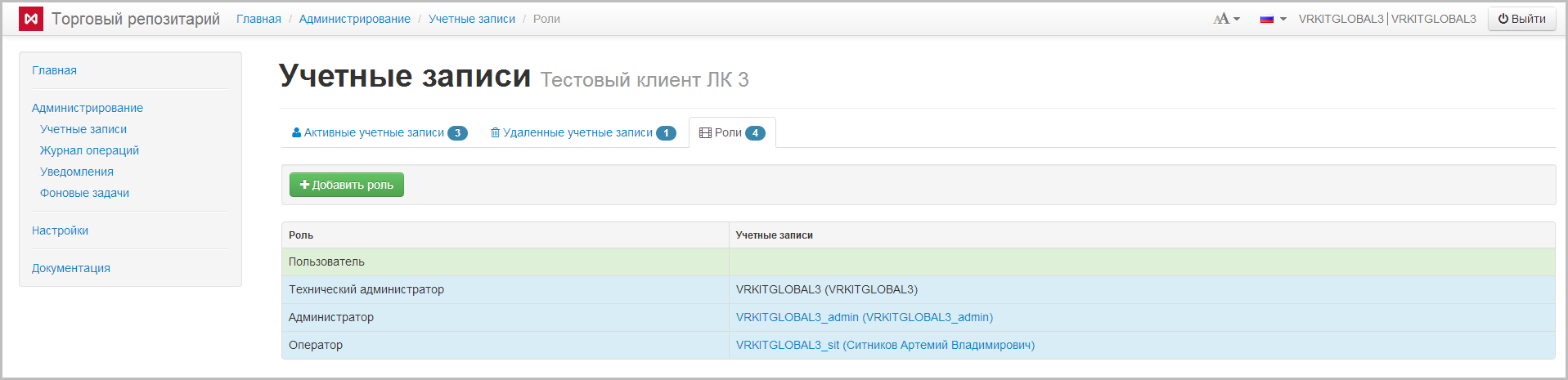This screenshot has height=380, width=1568.
Task: Open Документация sidebar link
Action: pos(70,268)
